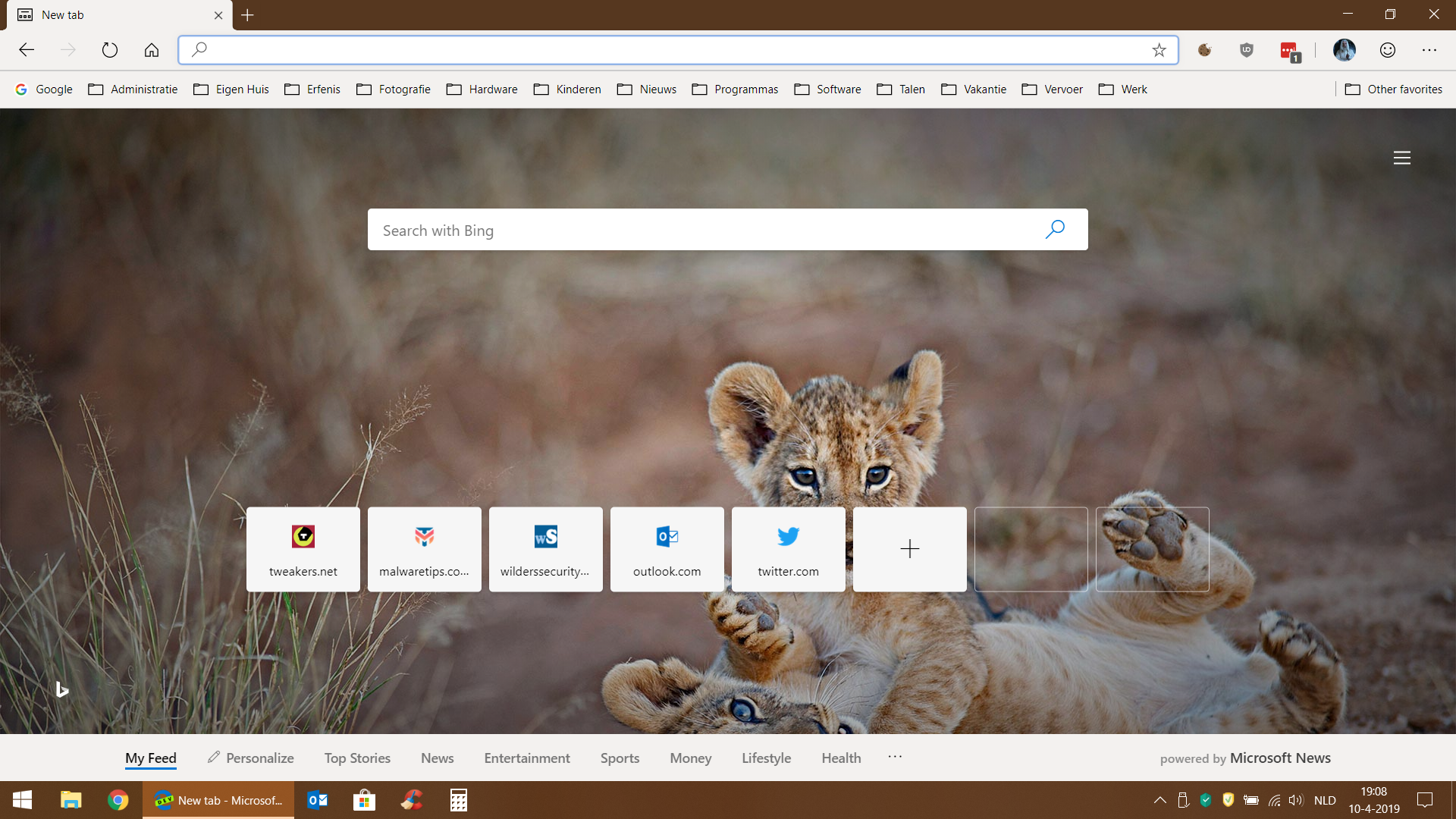The width and height of the screenshot is (1456, 819).
Task: Click the Home button in the toolbar
Action: tap(152, 50)
